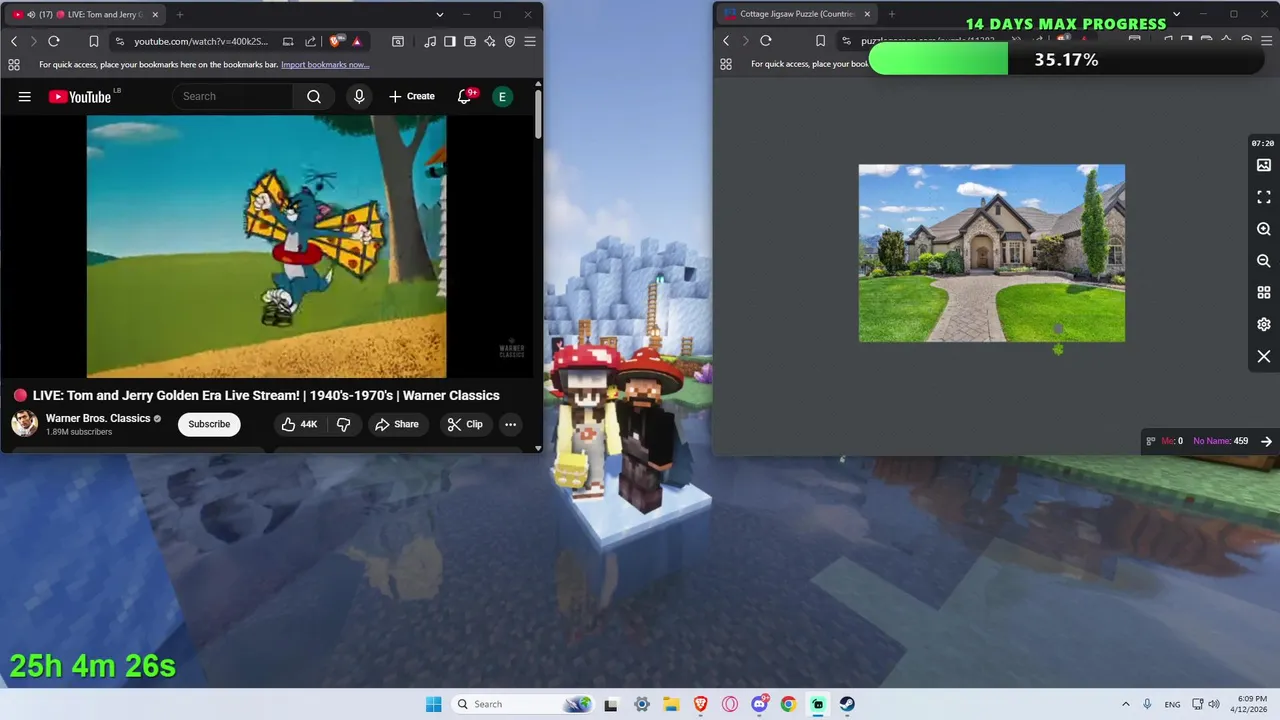
Task: Bookmark the jigsaw puzzle page
Action: 820,41
